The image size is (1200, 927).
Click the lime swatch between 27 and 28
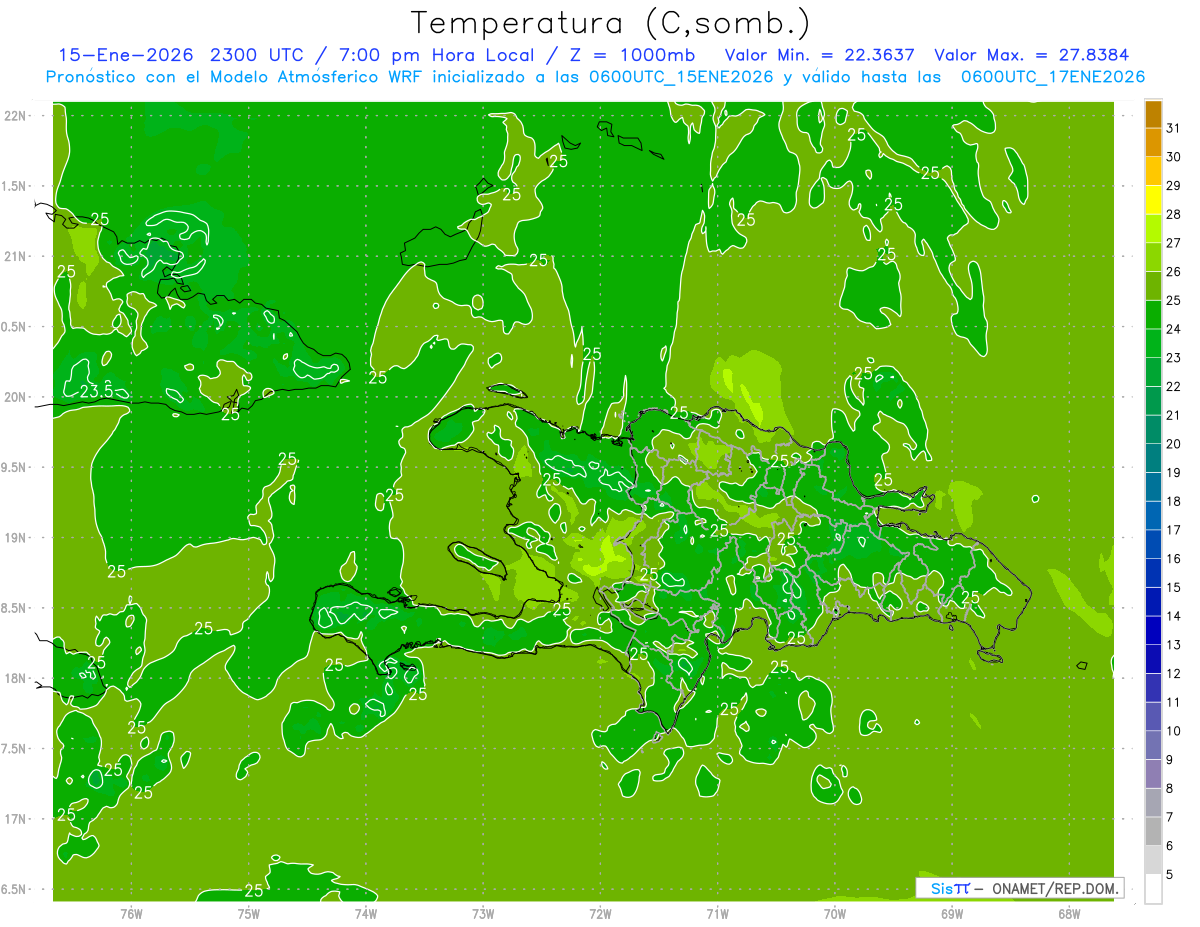(x=1153, y=229)
